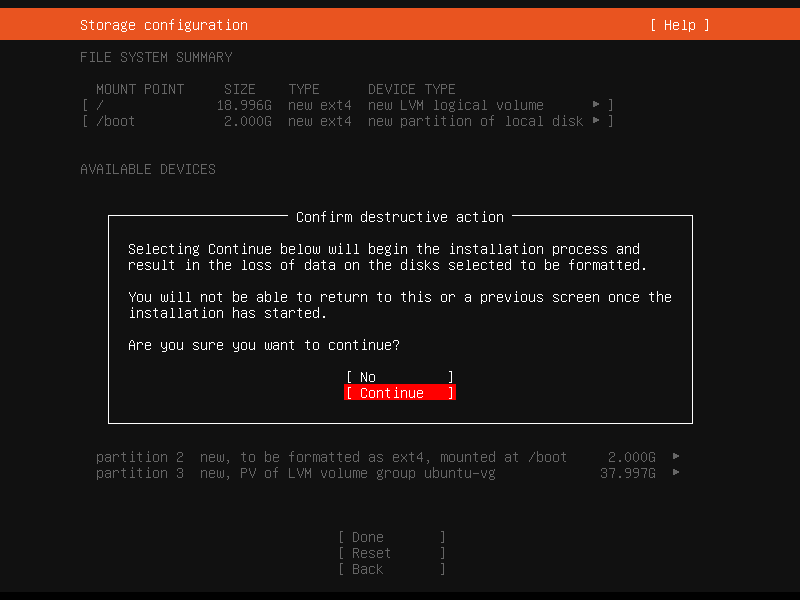This screenshot has width=800, height=600.
Task: Click the DEVICE TYPE column header
Action: (411, 89)
